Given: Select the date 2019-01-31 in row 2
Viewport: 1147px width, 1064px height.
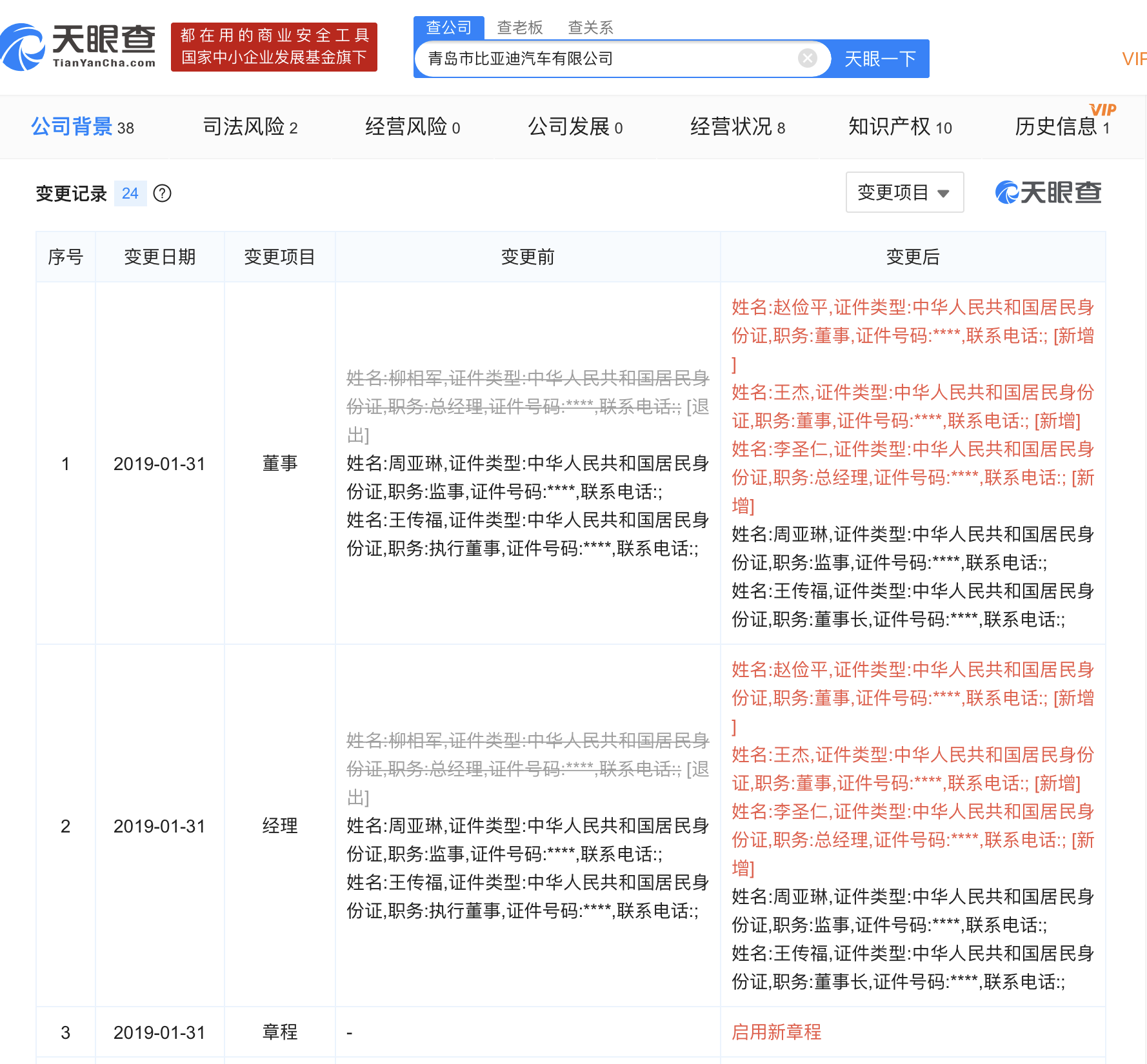Looking at the screenshot, I should click(159, 826).
